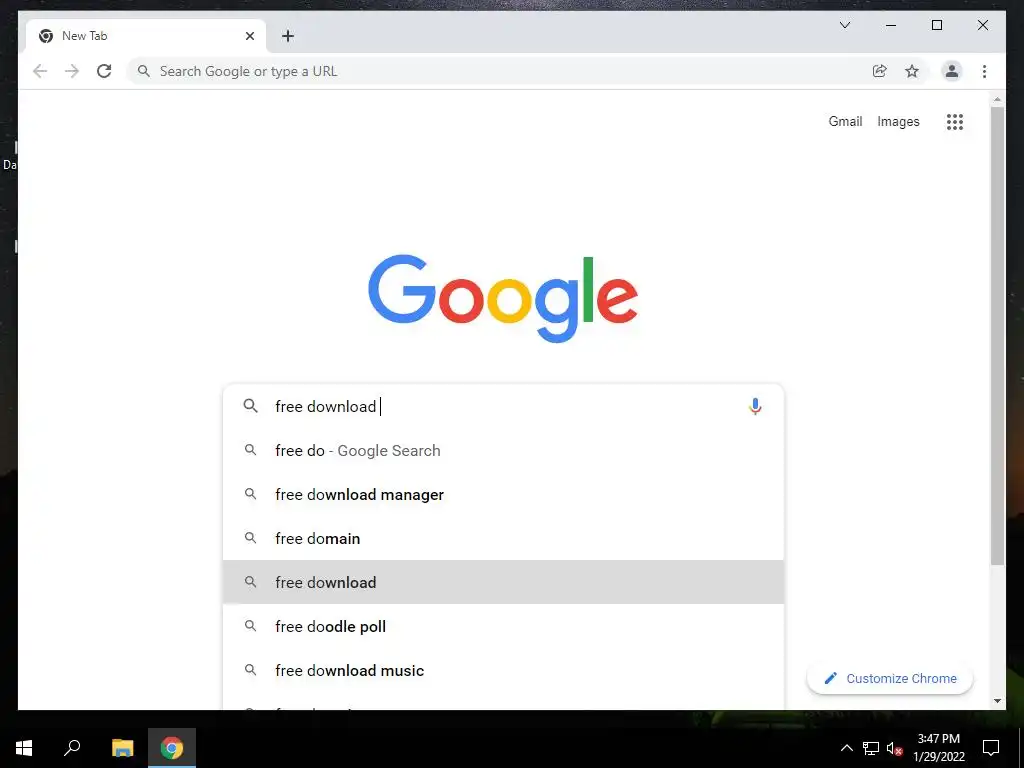1024x768 pixels.
Task: Click the voice search microphone icon
Action: click(x=755, y=406)
